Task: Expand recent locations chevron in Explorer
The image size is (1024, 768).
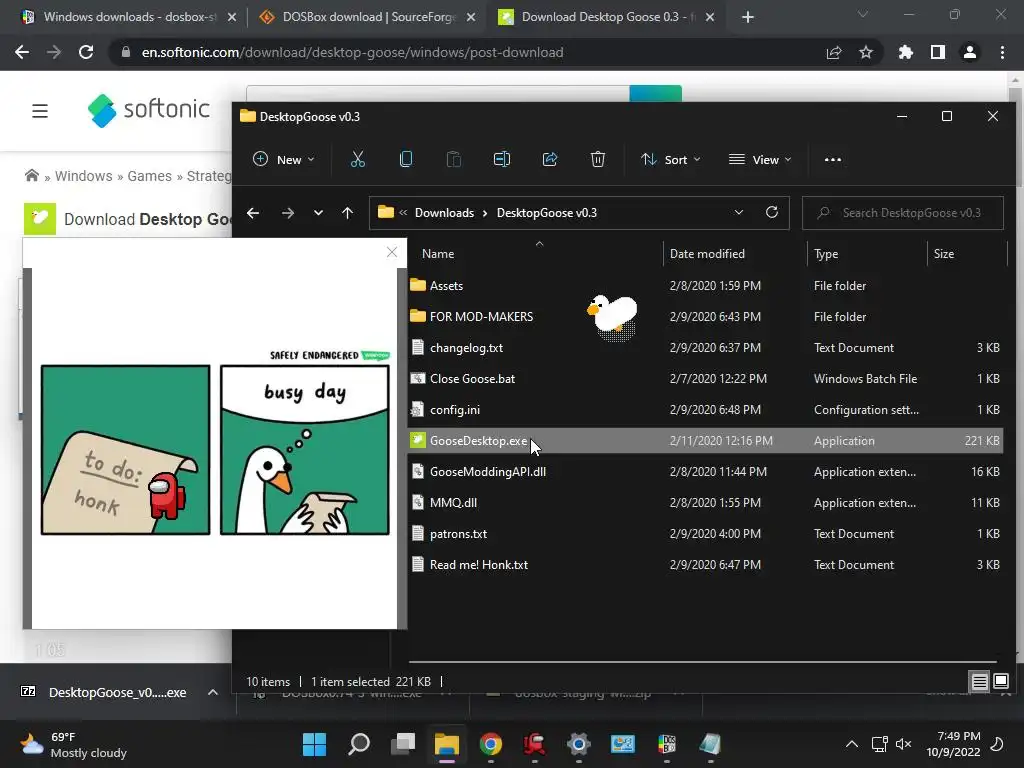Action: (318, 213)
